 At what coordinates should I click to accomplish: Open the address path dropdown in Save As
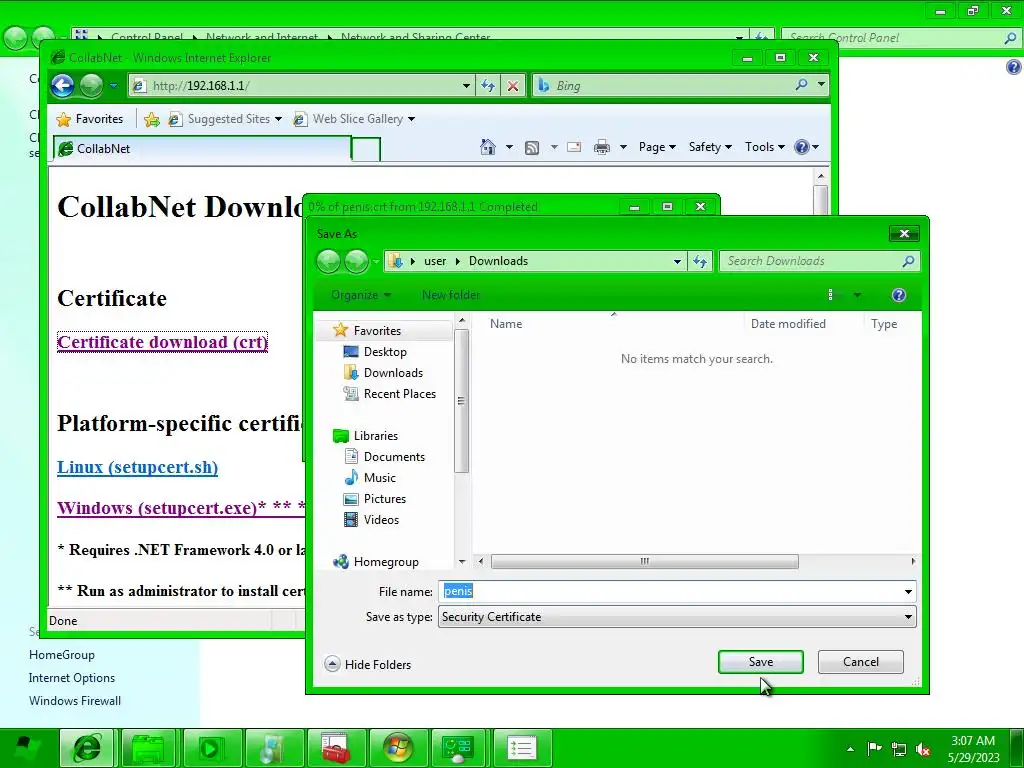pos(677,261)
